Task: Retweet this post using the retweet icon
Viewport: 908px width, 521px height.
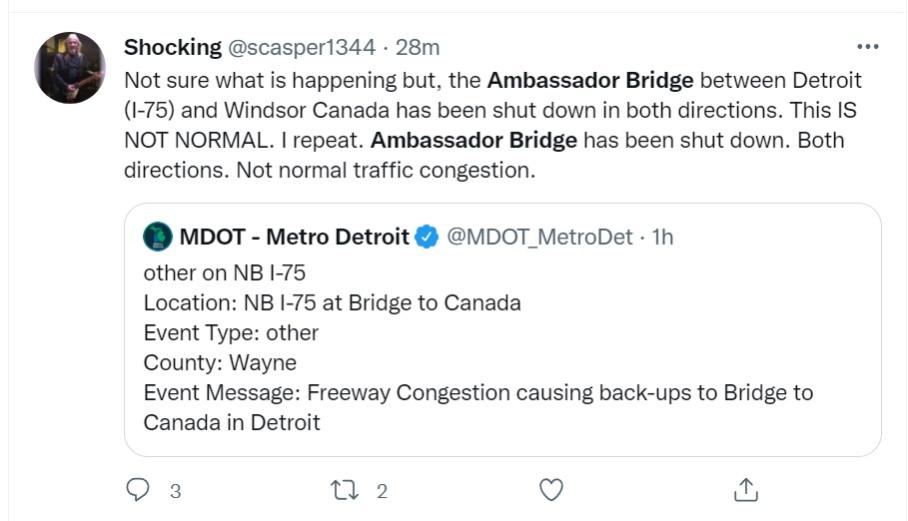Action: tap(342, 490)
